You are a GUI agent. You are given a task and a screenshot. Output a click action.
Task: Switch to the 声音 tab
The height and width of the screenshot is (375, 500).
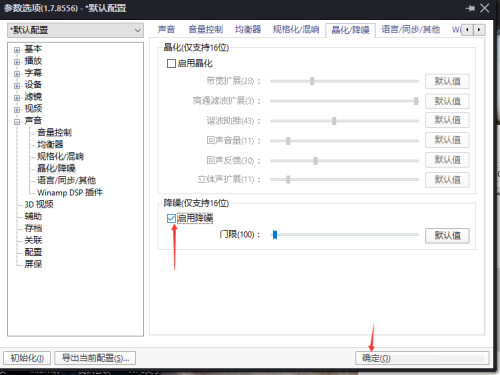pyautogui.click(x=166, y=30)
